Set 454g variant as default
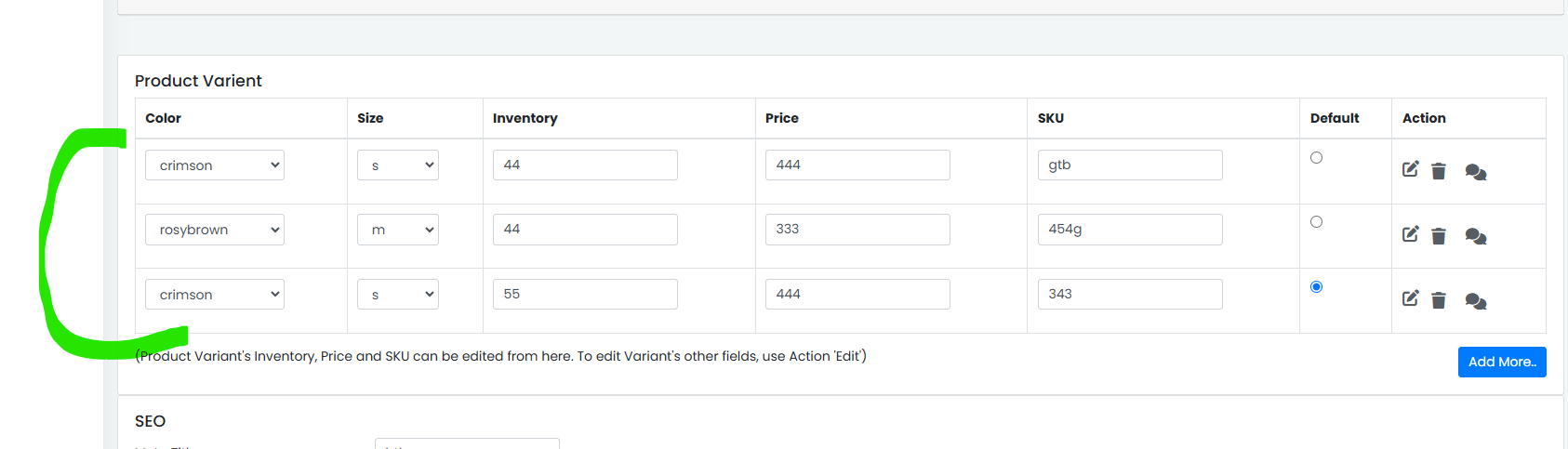The width and height of the screenshot is (1568, 449). click(x=1316, y=222)
